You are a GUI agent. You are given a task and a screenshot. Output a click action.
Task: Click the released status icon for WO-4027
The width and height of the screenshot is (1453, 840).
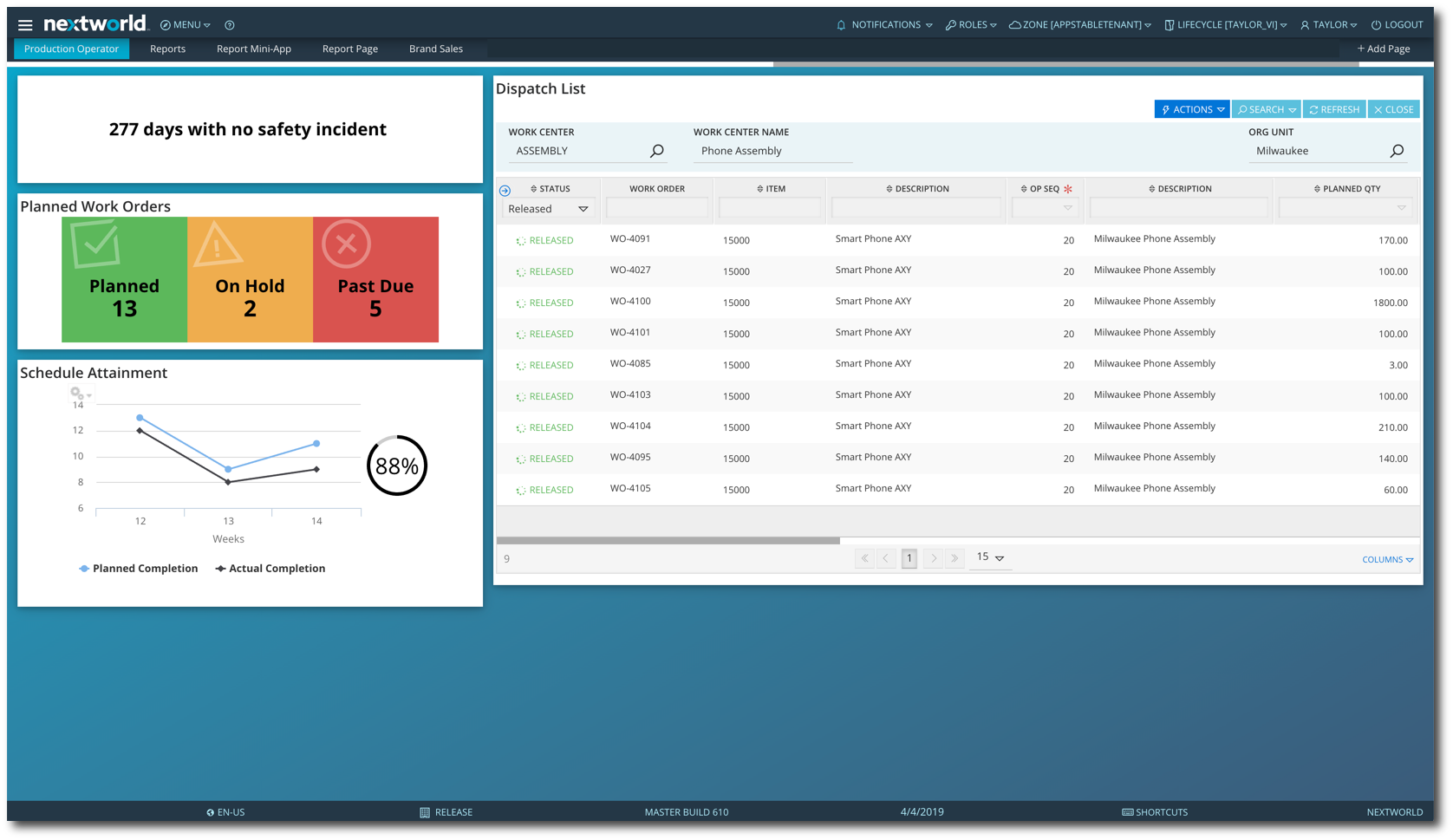[x=520, y=272]
